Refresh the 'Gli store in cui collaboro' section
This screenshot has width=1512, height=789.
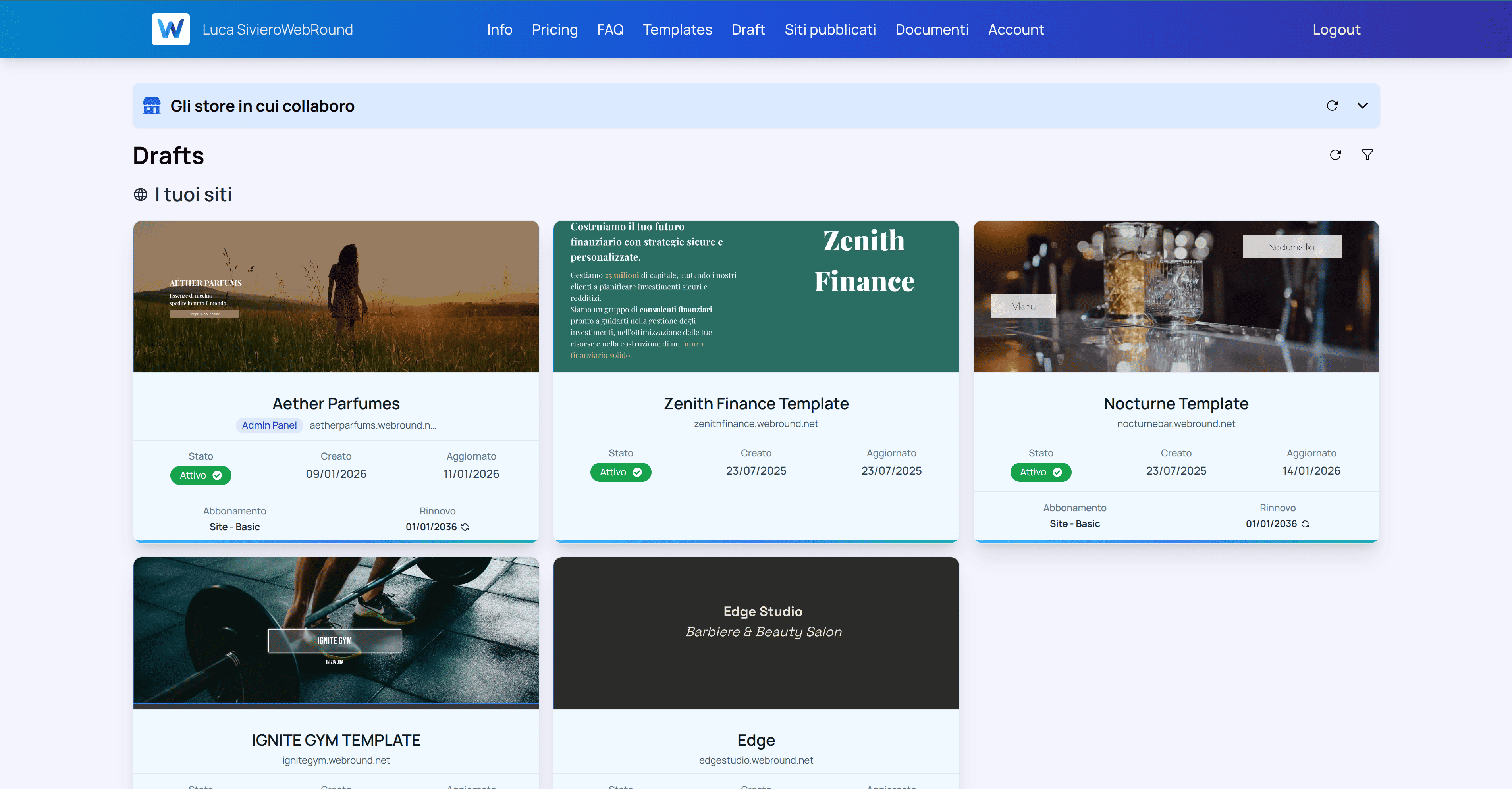coord(1333,106)
